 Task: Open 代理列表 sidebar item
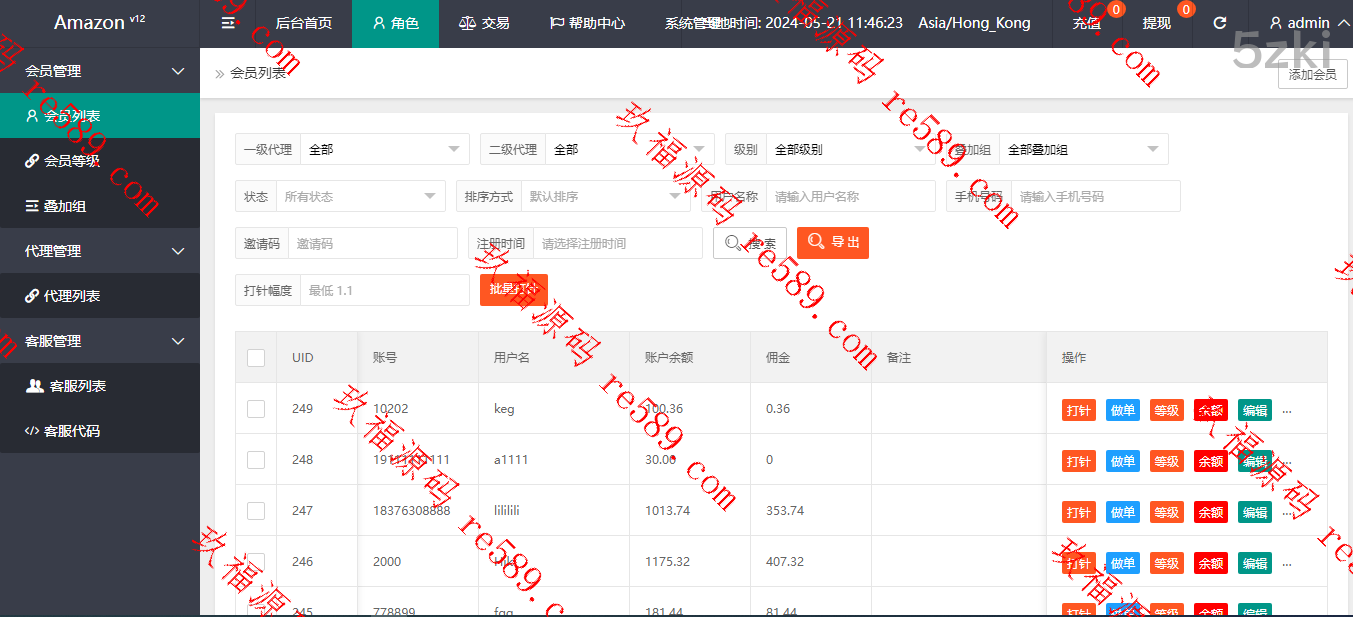[x=62, y=296]
